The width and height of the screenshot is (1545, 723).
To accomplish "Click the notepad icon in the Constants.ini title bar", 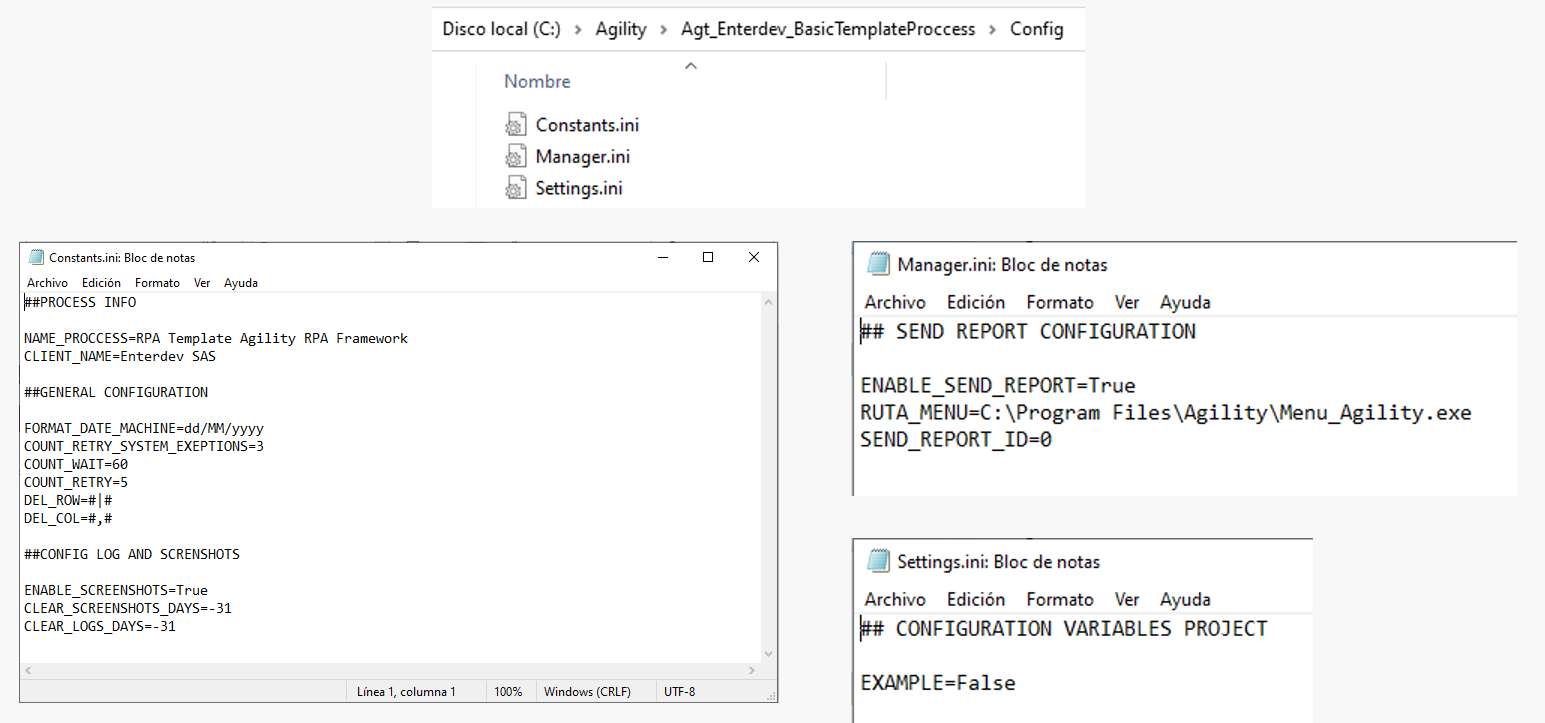I will coord(36,257).
